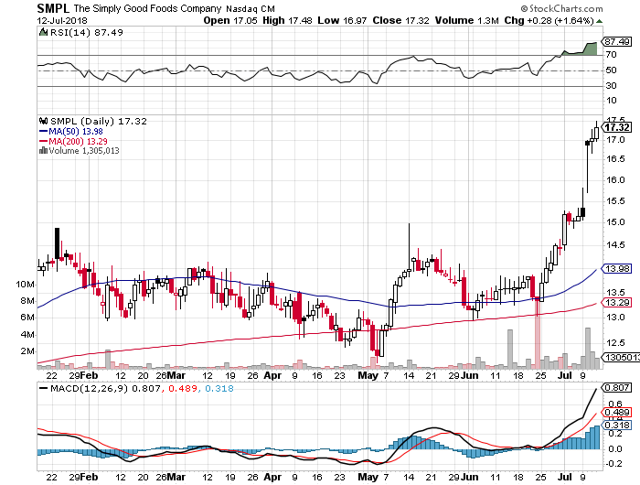Click the 50 level on the RSI axis

[611, 70]
